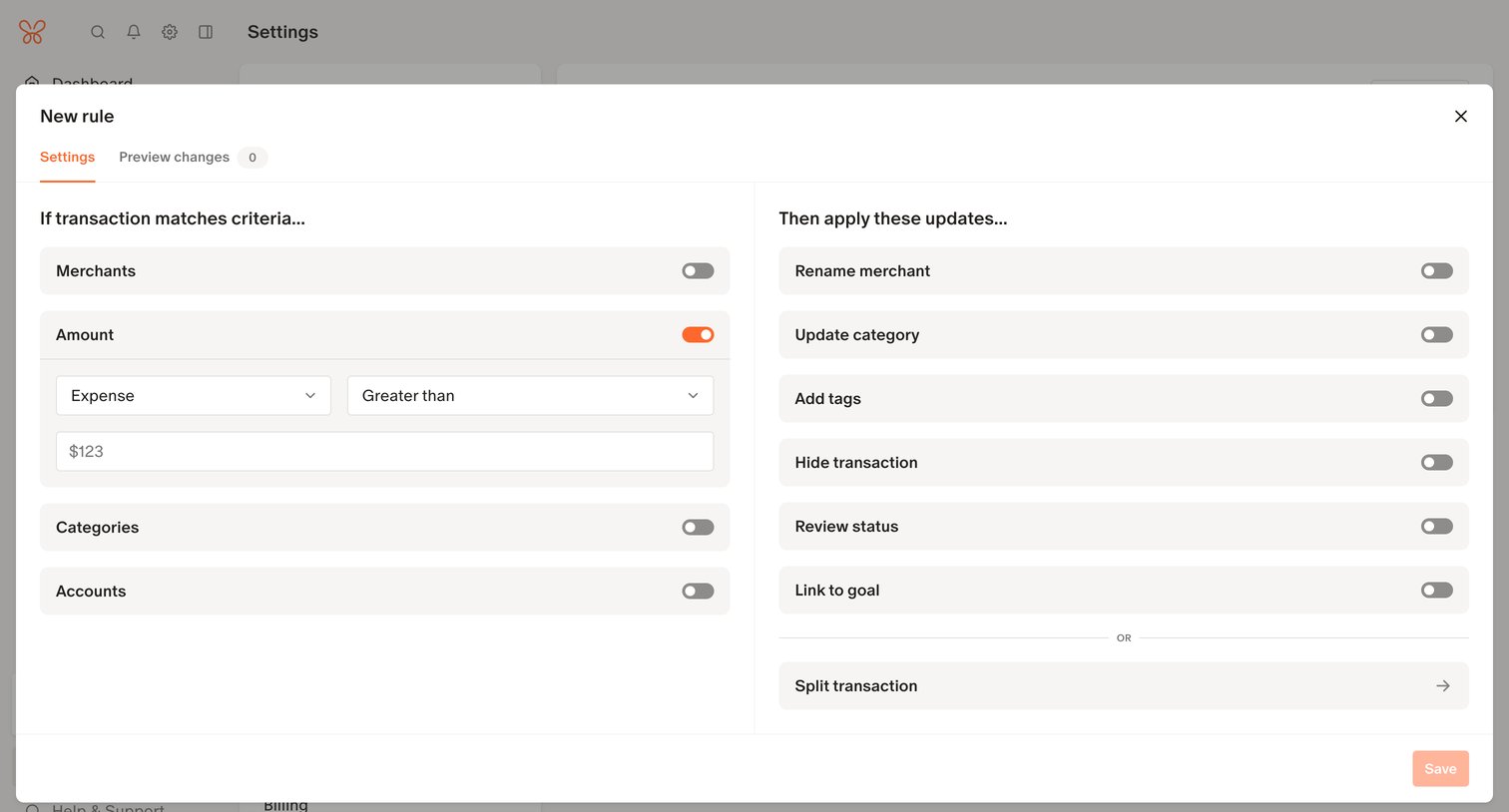Click the "Review status" label
The height and width of the screenshot is (812, 1509).
click(846, 527)
